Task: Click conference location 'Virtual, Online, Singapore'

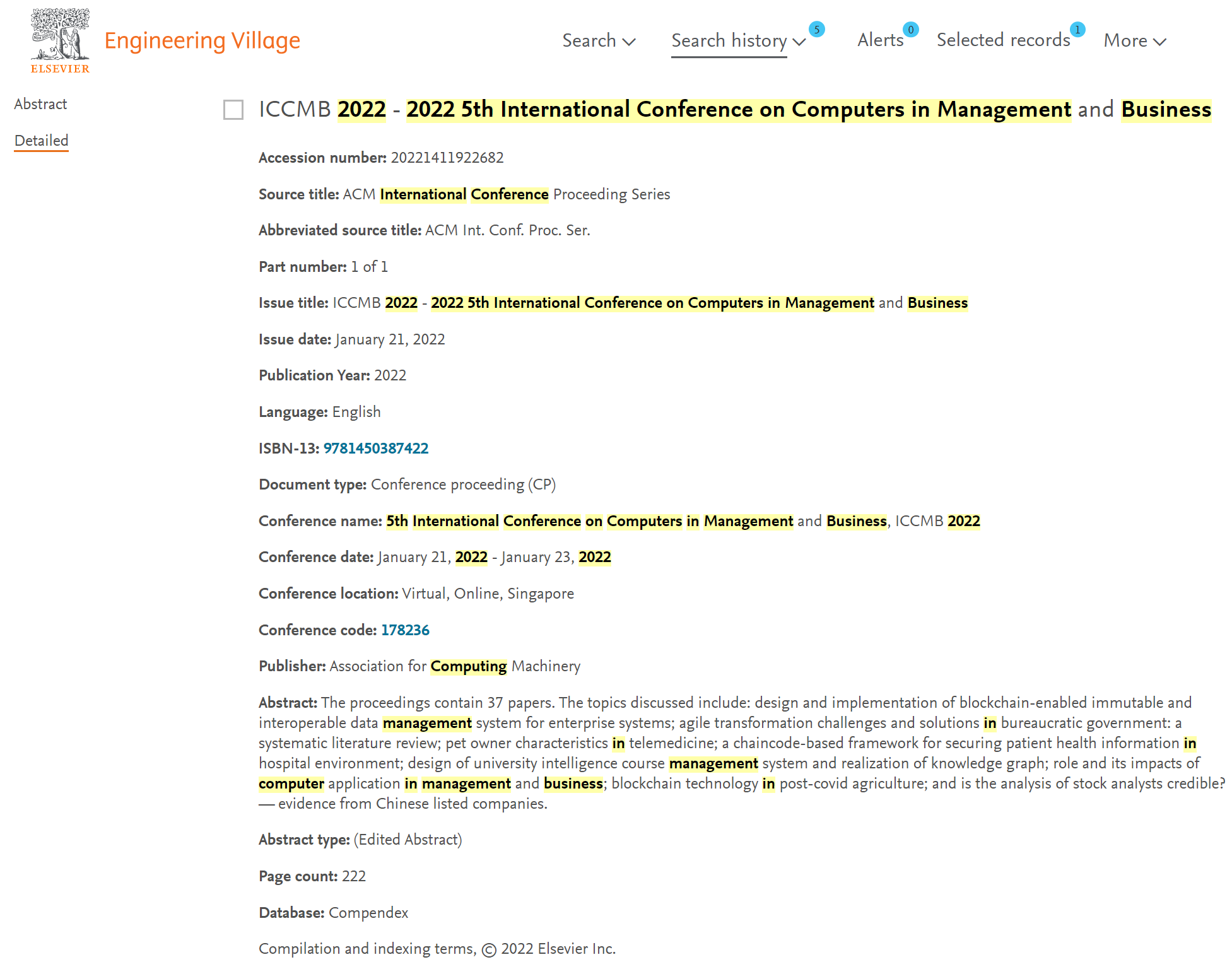Action: coord(488,594)
